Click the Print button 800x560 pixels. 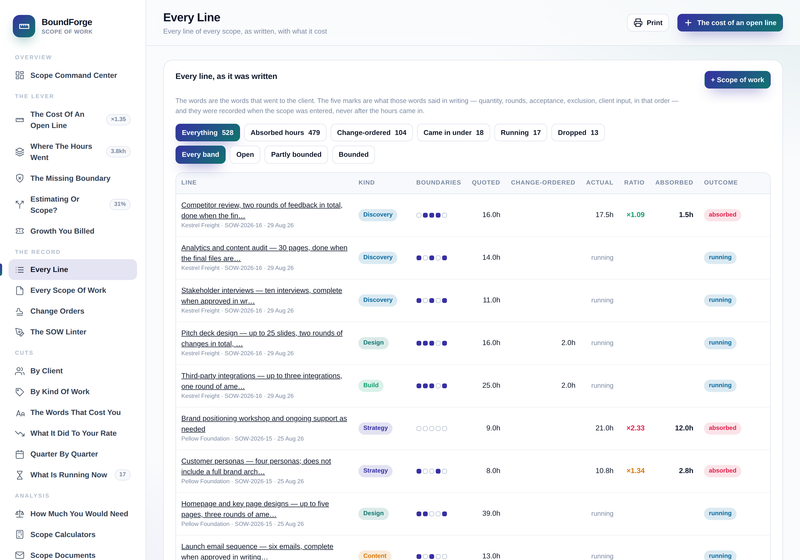(x=647, y=23)
